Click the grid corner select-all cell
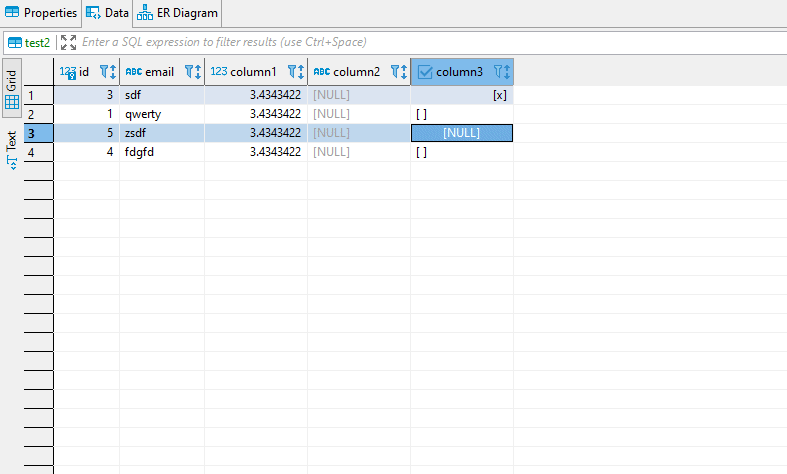 pyautogui.click(x=39, y=72)
